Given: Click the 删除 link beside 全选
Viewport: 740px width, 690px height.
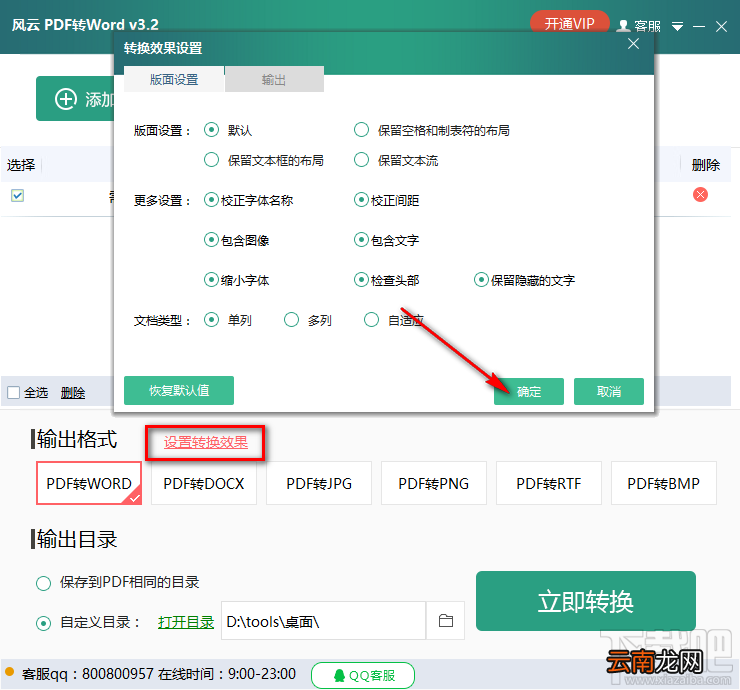Looking at the screenshot, I should [x=73, y=393].
